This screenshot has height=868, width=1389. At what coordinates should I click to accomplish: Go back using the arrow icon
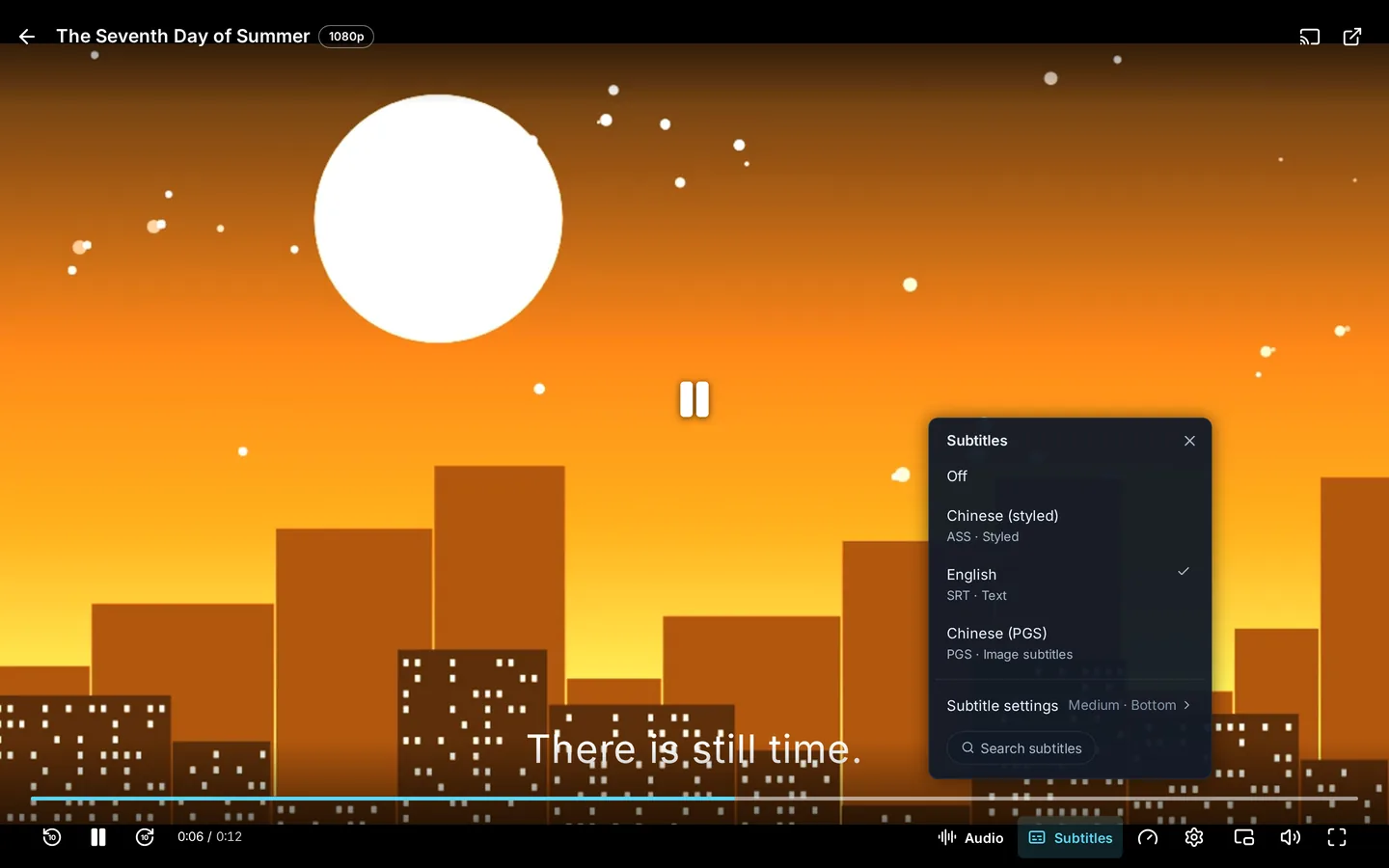pyautogui.click(x=27, y=37)
